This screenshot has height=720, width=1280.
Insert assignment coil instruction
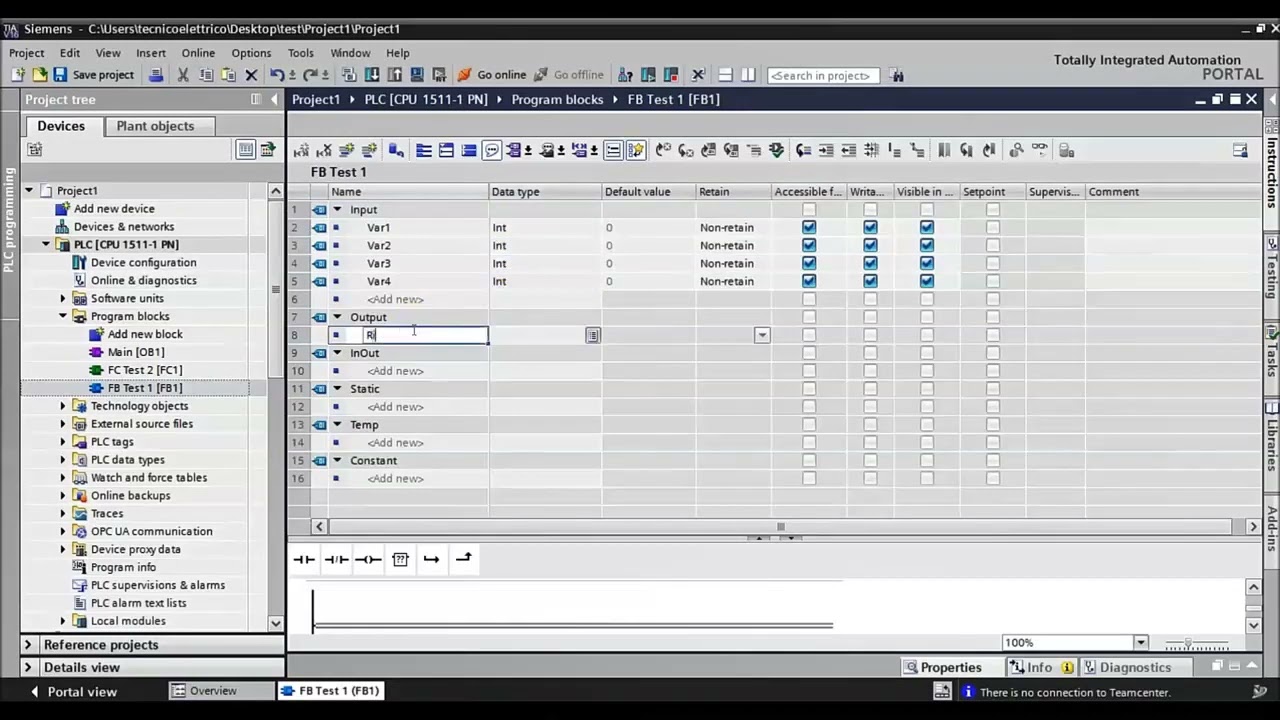click(368, 559)
